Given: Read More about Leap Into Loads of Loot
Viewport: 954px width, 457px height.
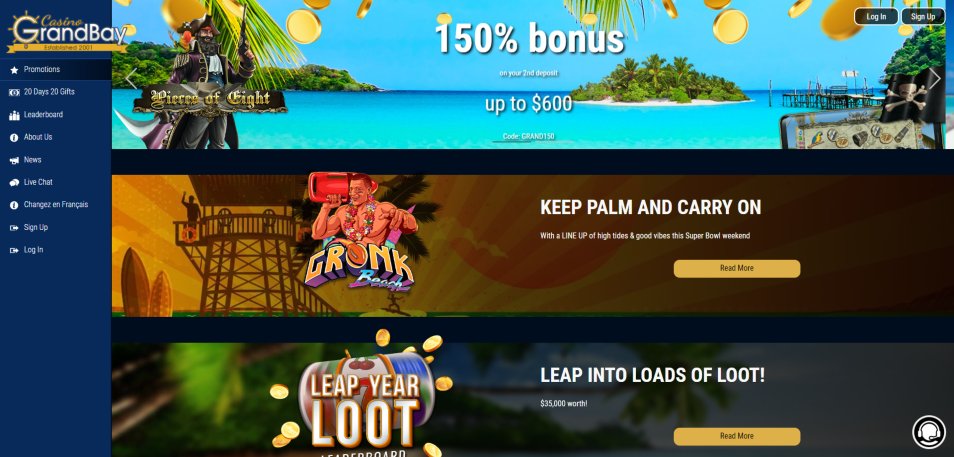Looking at the screenshot, I should [737, 436].
